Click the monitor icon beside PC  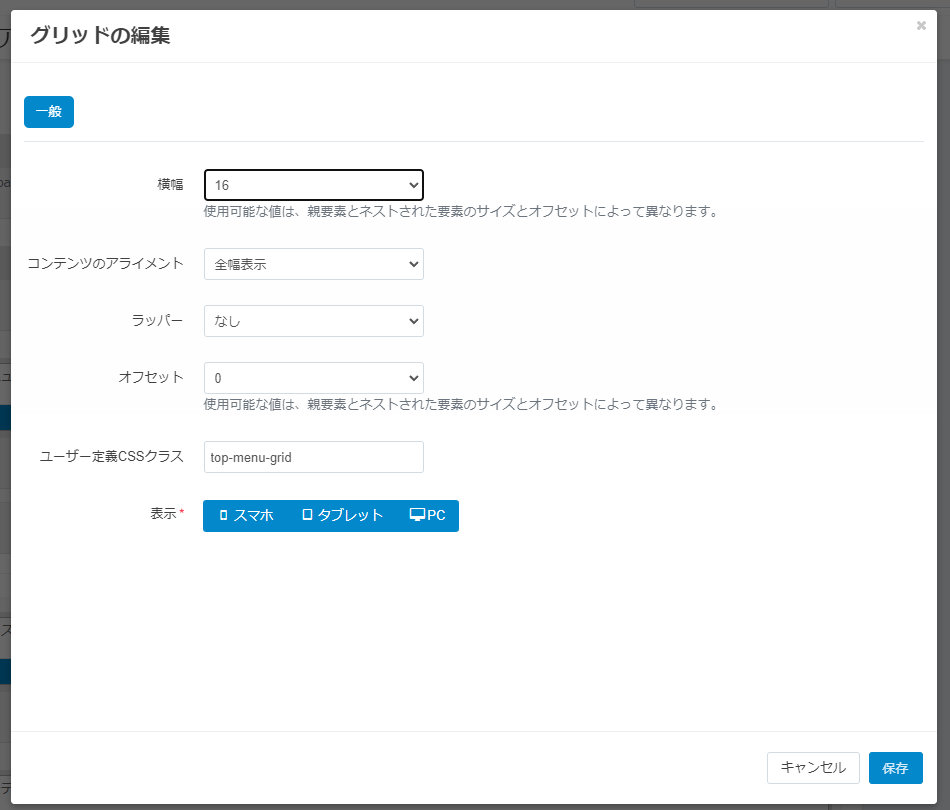click(x=417, y=514)
